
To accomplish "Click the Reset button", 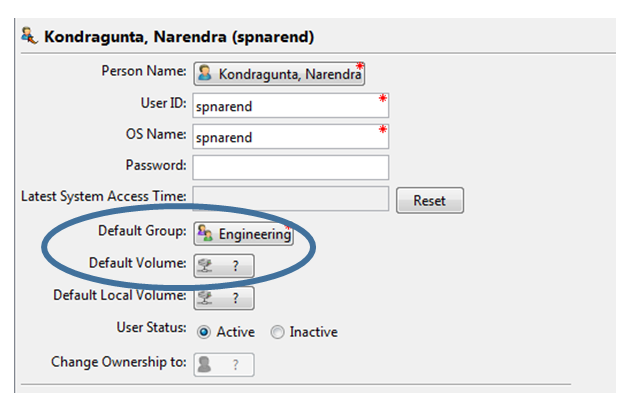I will (430, 200).
